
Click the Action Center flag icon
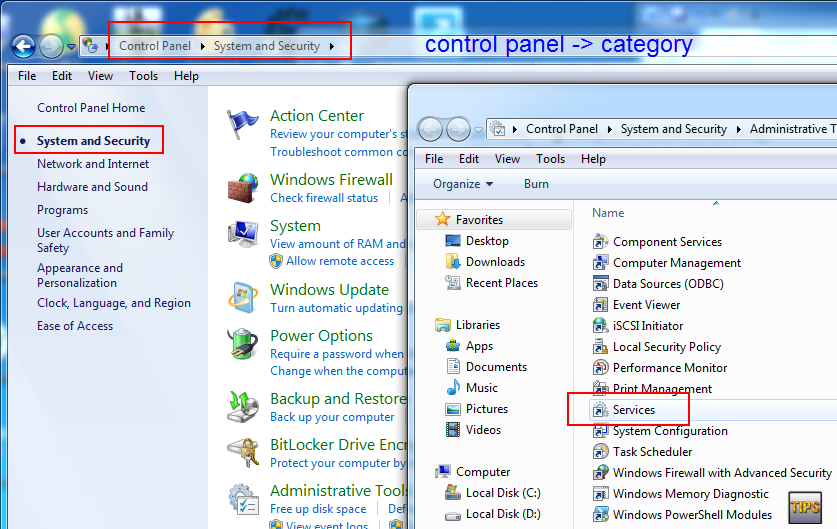point(242,124)
